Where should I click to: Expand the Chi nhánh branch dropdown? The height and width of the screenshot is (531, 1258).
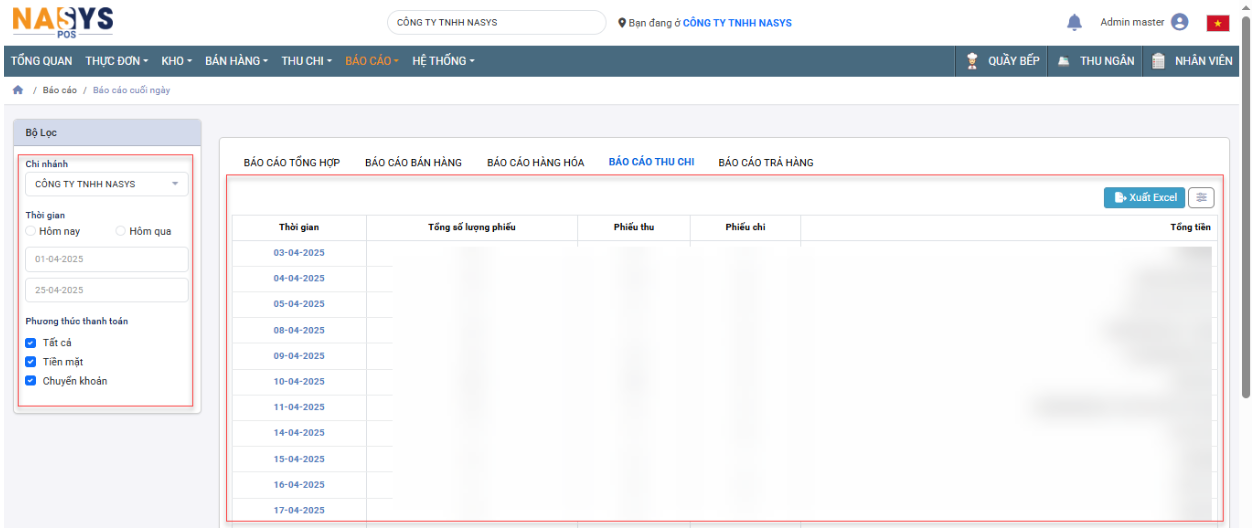106,184
